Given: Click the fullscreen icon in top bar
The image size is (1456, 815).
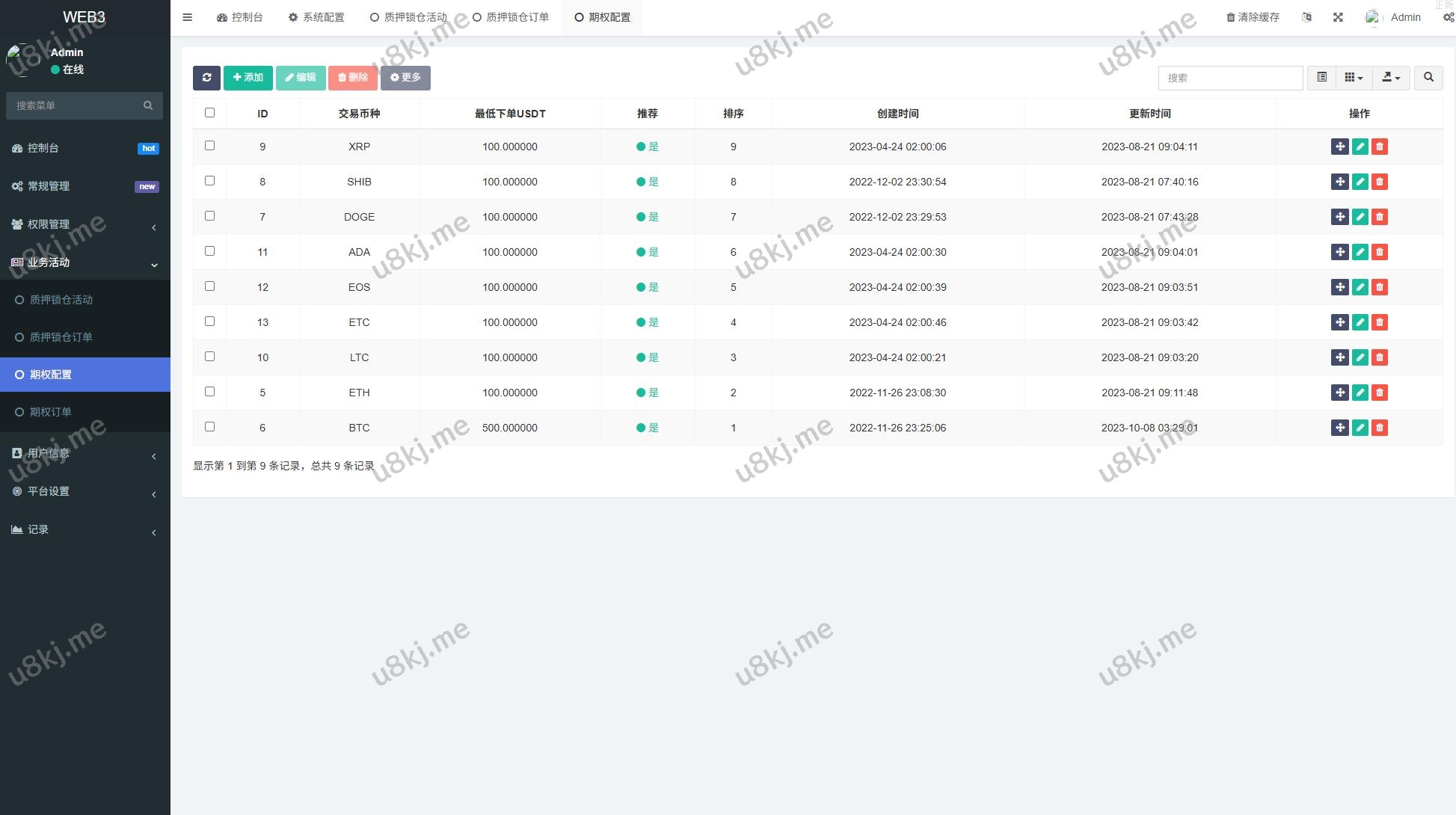Looking at the screenshot, I should tap(1338, 17).
